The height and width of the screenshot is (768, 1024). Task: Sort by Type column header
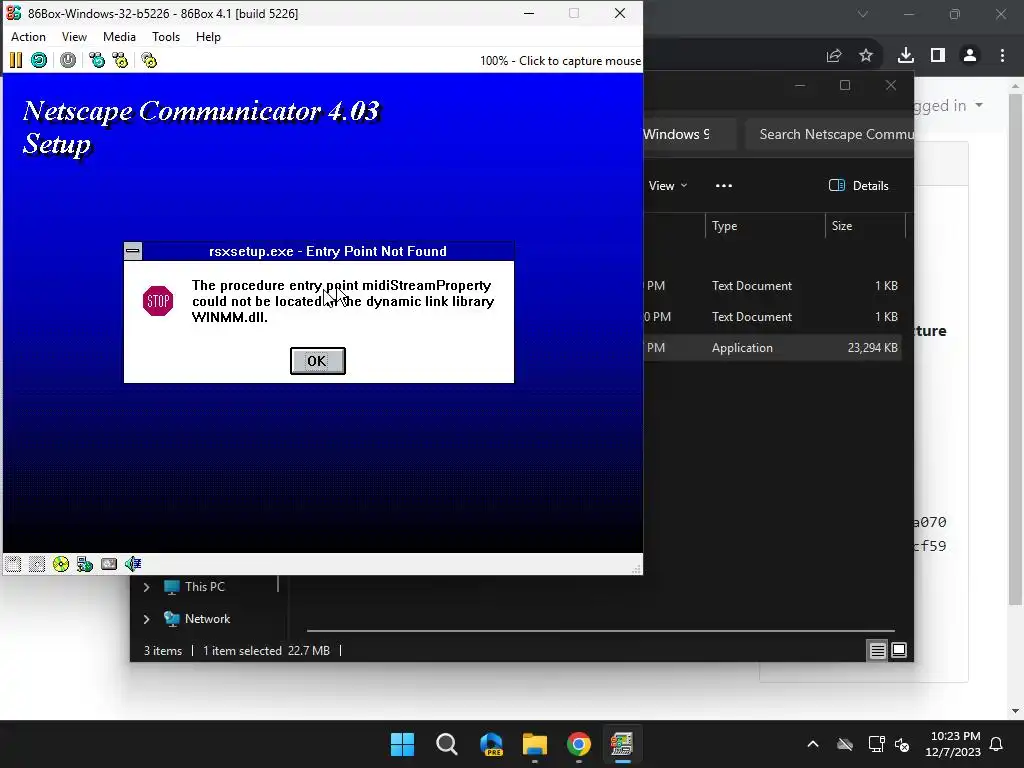[x=765, y=226]
